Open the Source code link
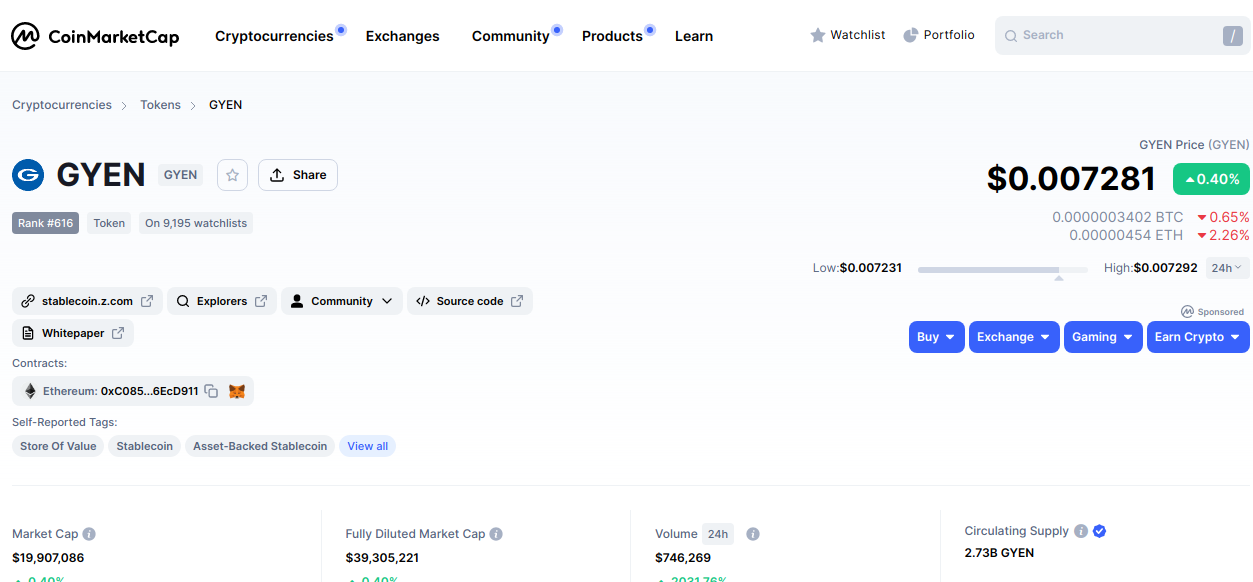The height and width of the screenshot is (582, 1253). tap(470, 301)
